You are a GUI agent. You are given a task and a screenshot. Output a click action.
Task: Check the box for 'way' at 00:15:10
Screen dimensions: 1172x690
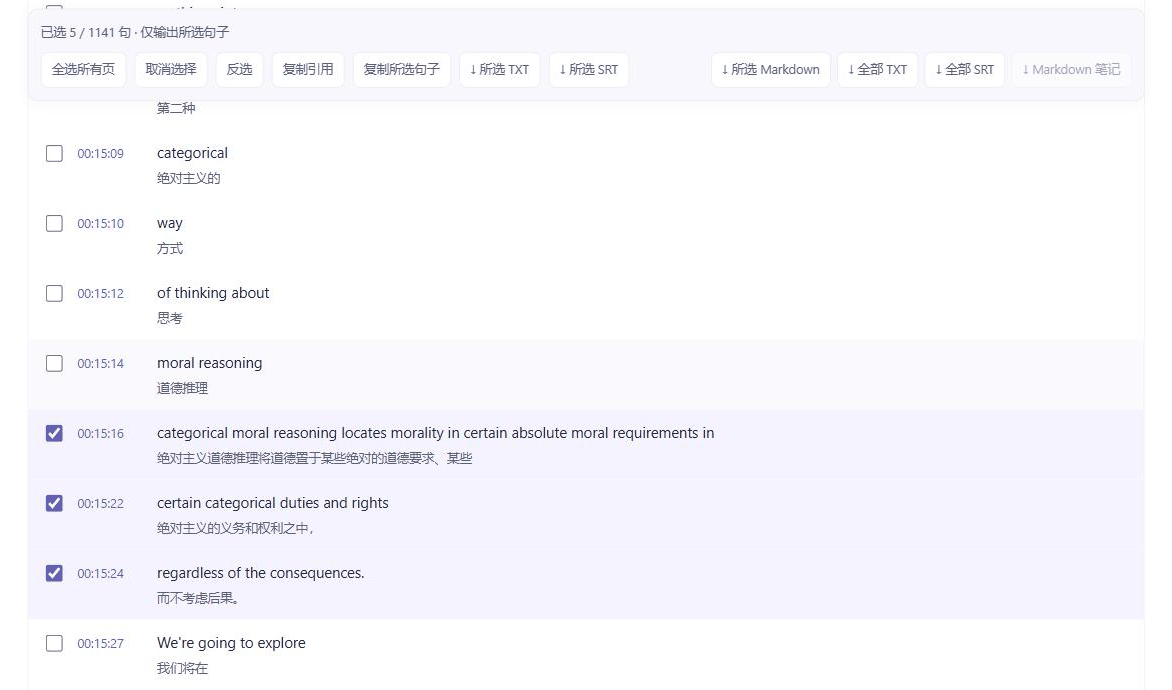(54, 224)
